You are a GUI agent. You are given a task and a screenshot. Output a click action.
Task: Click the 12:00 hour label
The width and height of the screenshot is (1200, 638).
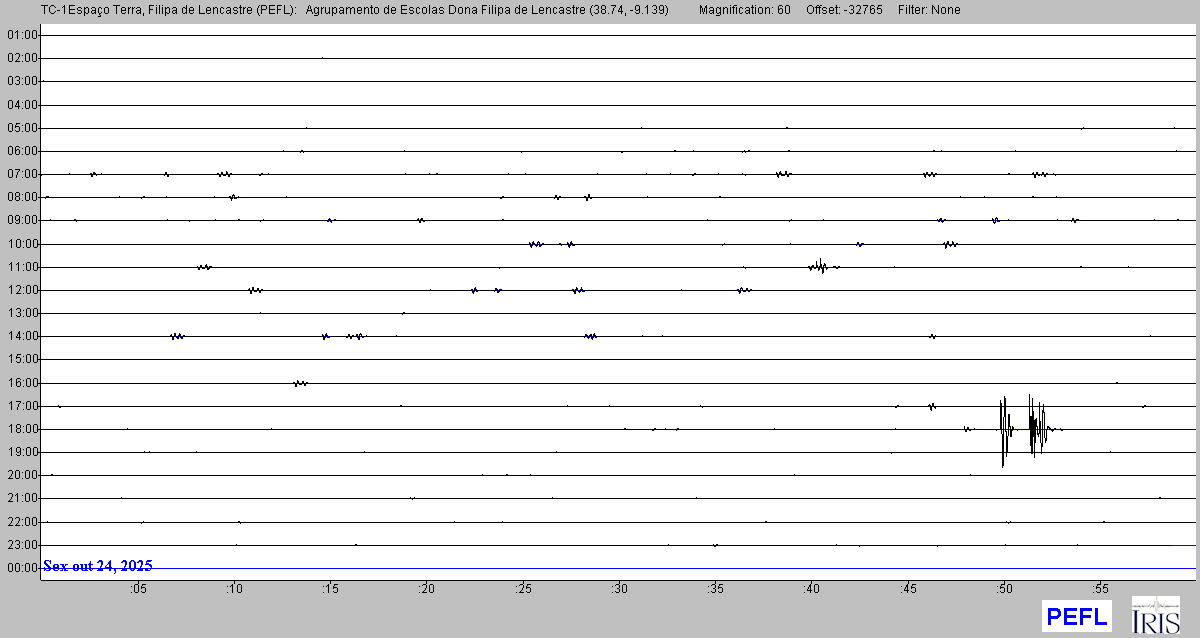(22, 290)
